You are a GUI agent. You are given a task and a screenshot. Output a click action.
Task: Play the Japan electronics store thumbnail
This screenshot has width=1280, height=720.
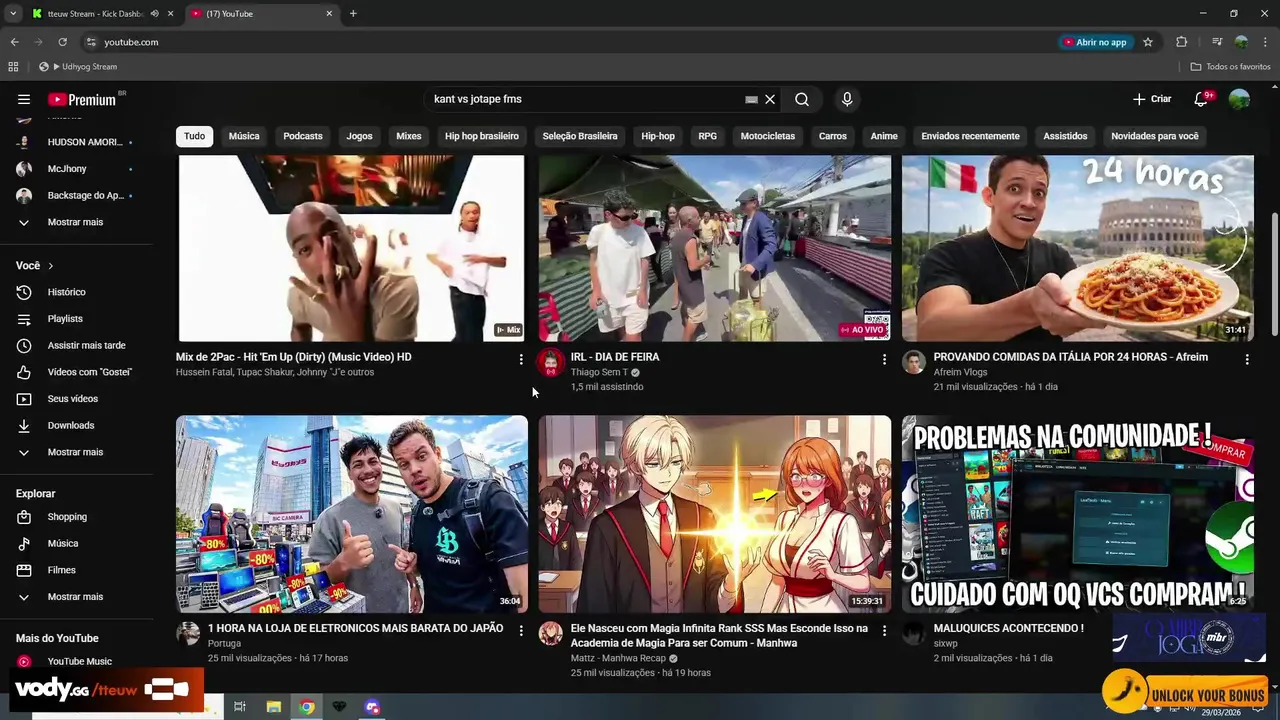point(351,514)
